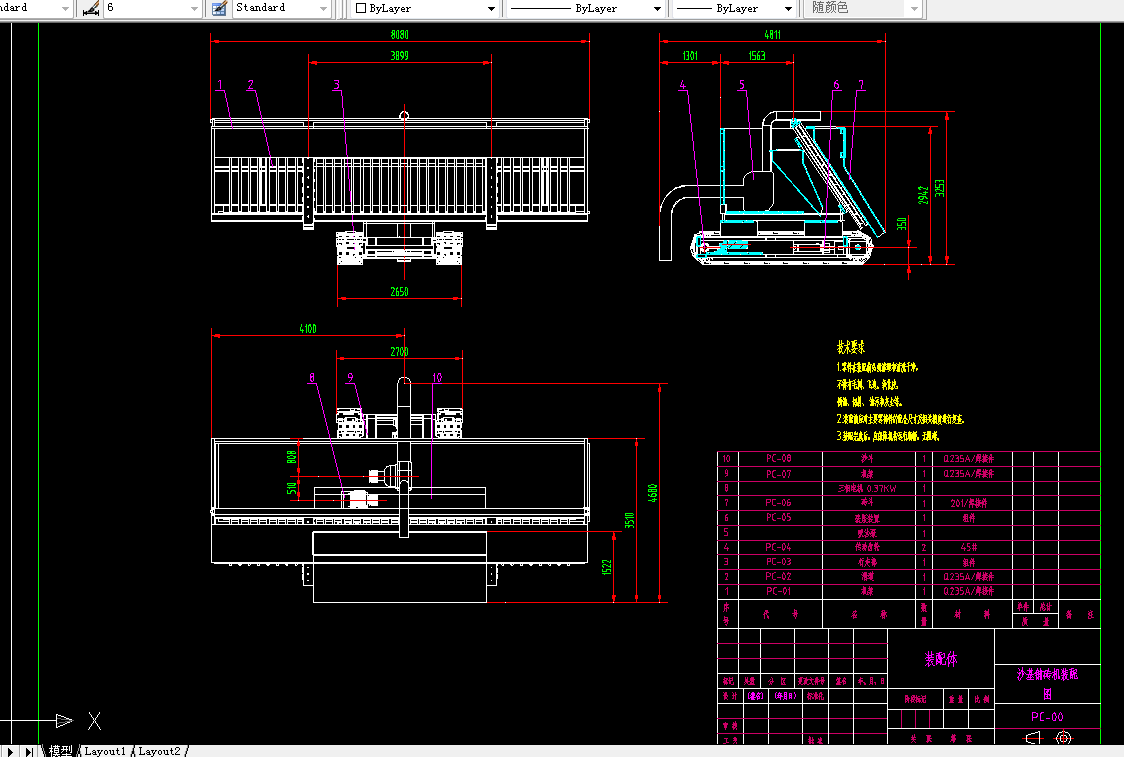
Task: Click the table style manager icon
Action: pyautogui.click(x=219, y=9)
